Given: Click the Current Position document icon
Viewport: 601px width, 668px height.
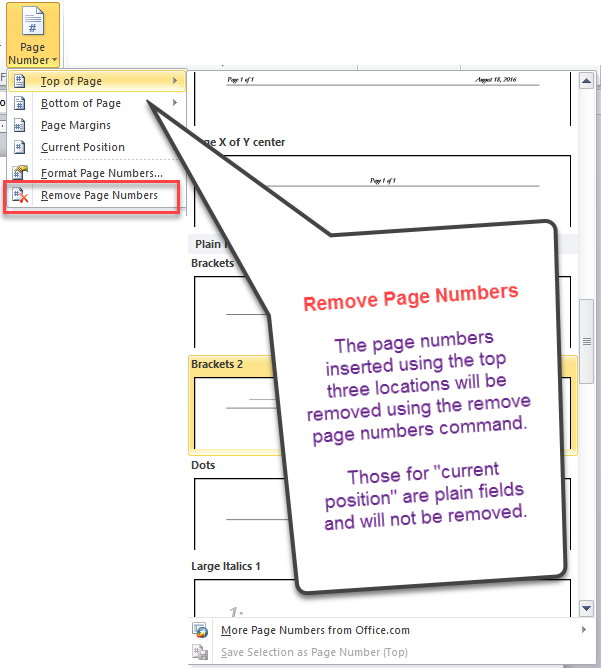Looking at the screenshot, I should tap(20, 147).
